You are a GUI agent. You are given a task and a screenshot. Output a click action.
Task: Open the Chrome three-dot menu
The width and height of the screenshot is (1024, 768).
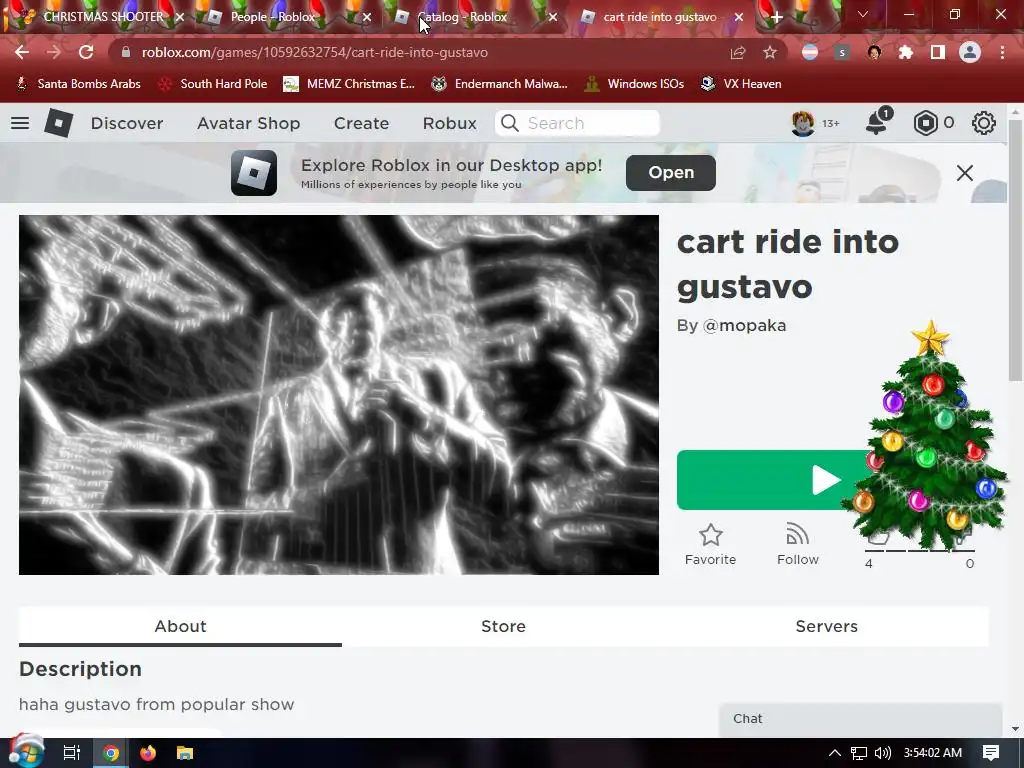pyautogui.click(x=1002, y=52)
